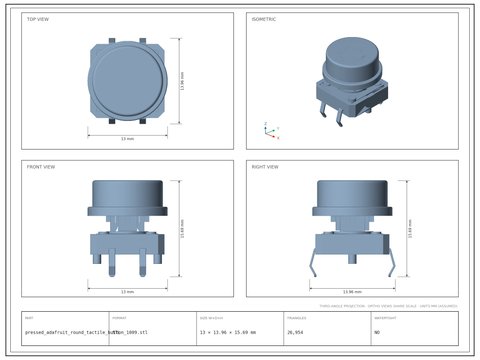Select the isometric 3D button render
The image size is (480, 360).
(352, 82)
